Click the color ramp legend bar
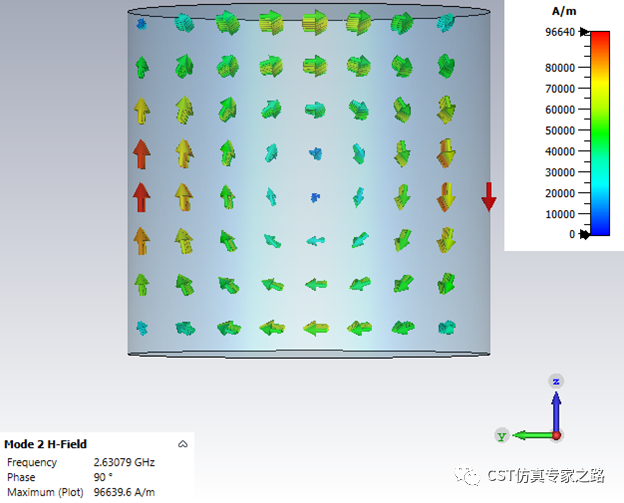Viewport: 624px width, 503px height. (x=600, y=133)
